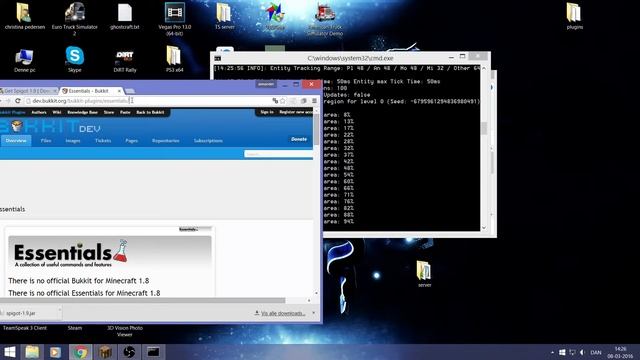Click the network icon in system tray

(x=572, y=352)
